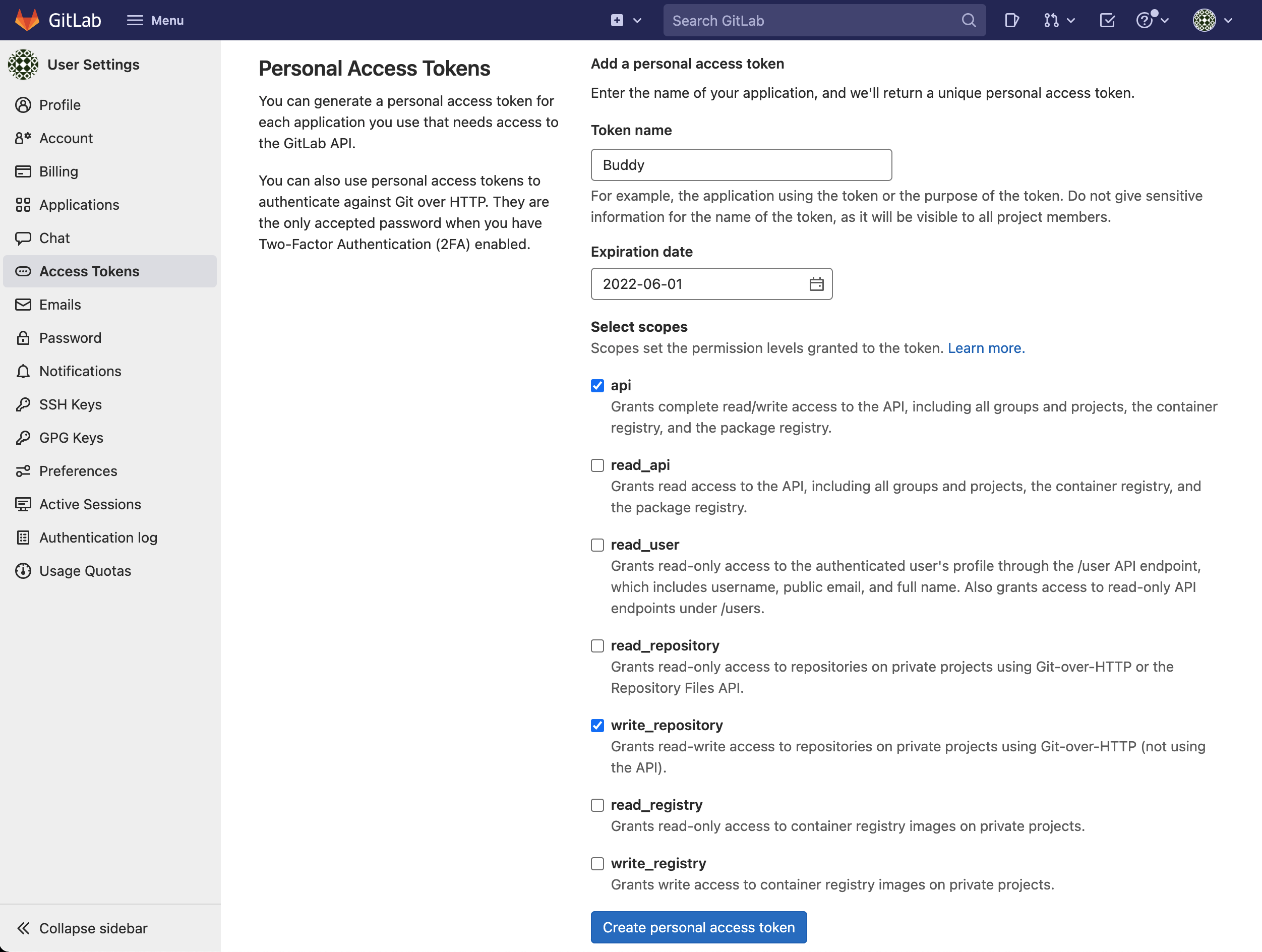View the Authentication log

point(98,538)
